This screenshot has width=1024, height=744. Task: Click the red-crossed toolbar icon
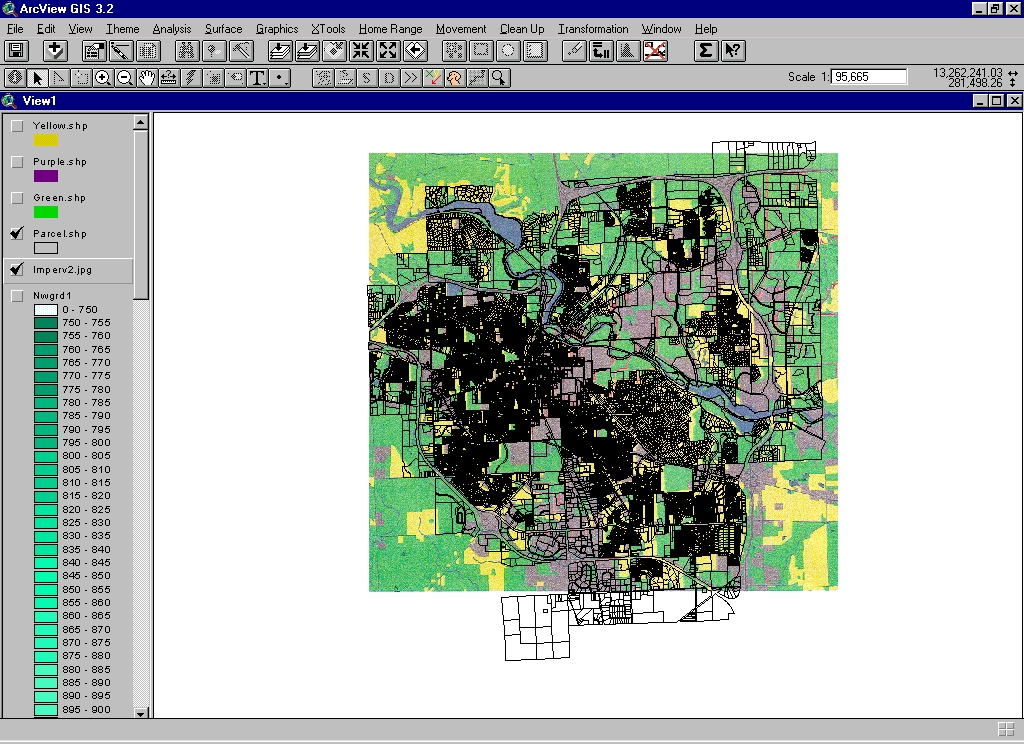click(x=656, y=51)
